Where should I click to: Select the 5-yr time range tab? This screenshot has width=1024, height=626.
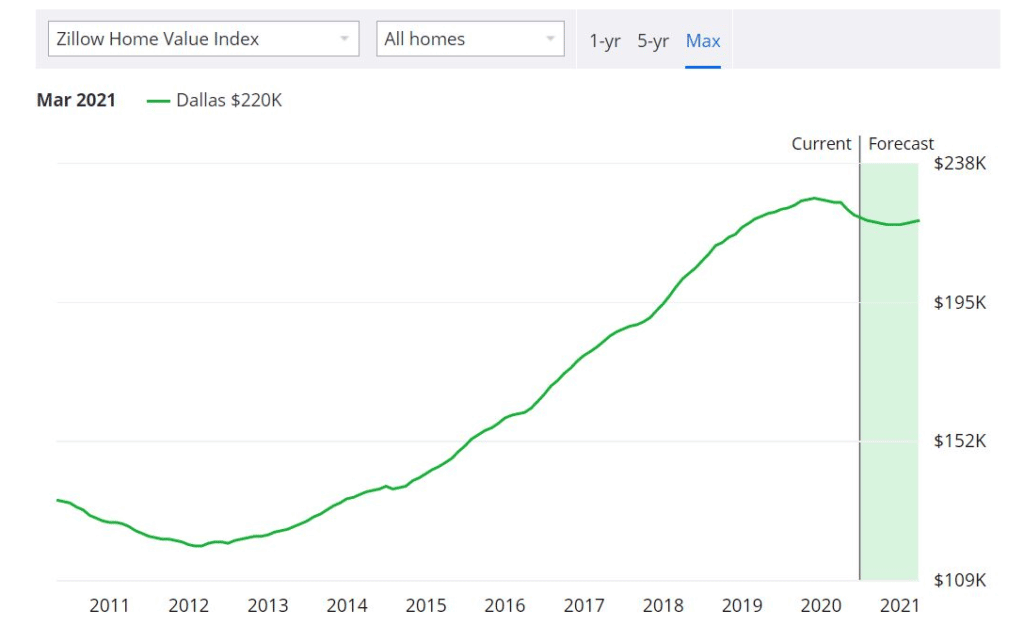tap(653, 40)
